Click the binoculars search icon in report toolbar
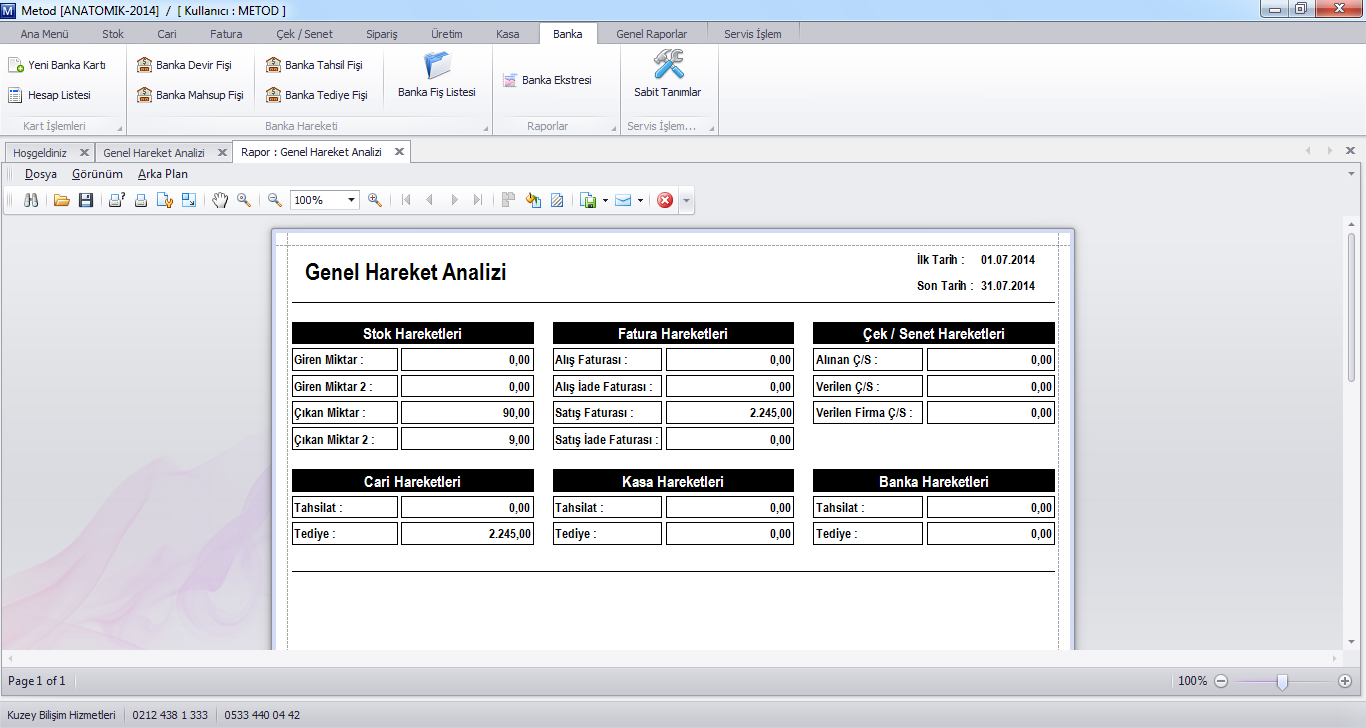 [x=31, y=200]
